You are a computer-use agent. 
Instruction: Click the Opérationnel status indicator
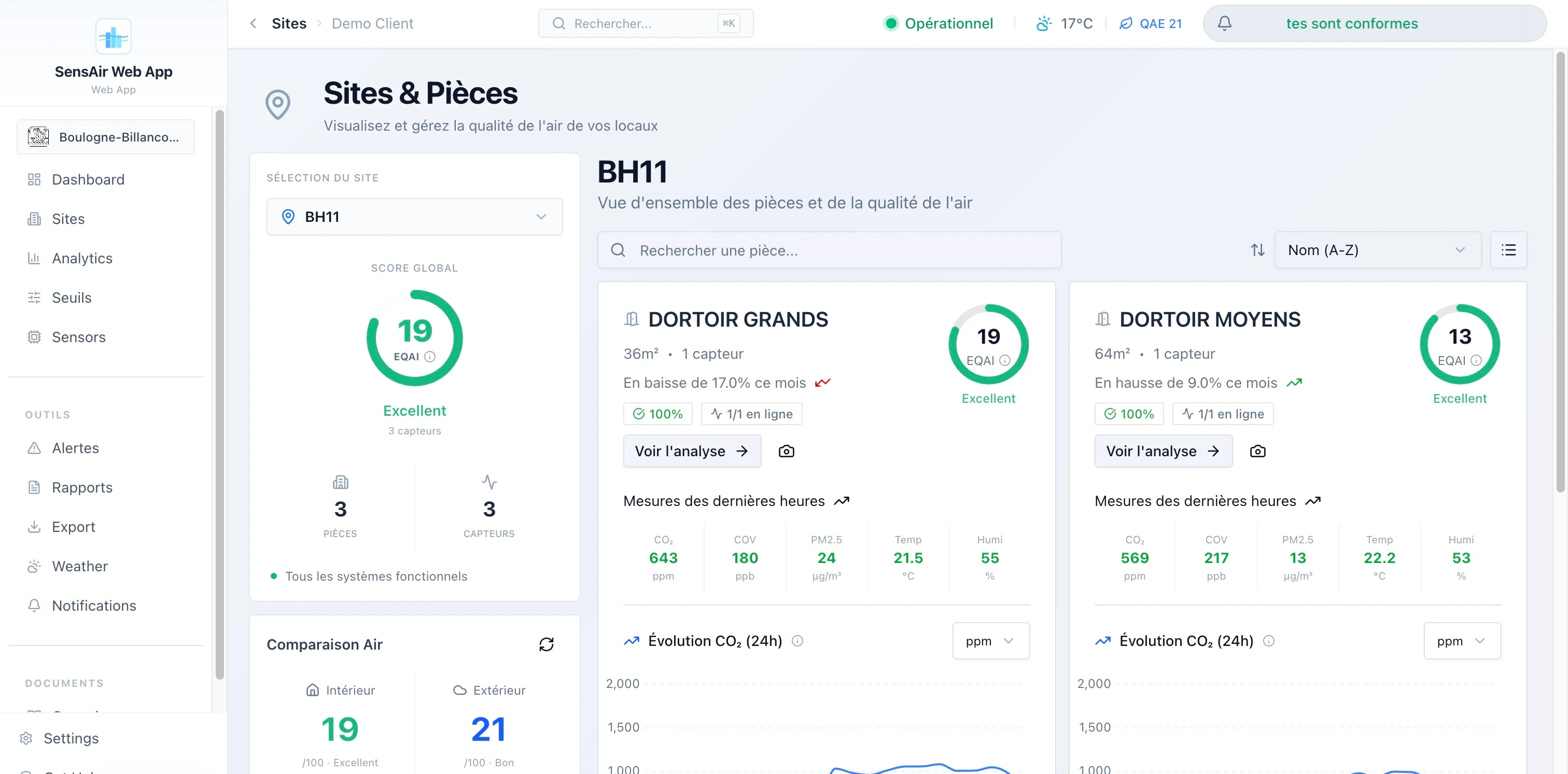pyautogui.click(x=938, y=24)
